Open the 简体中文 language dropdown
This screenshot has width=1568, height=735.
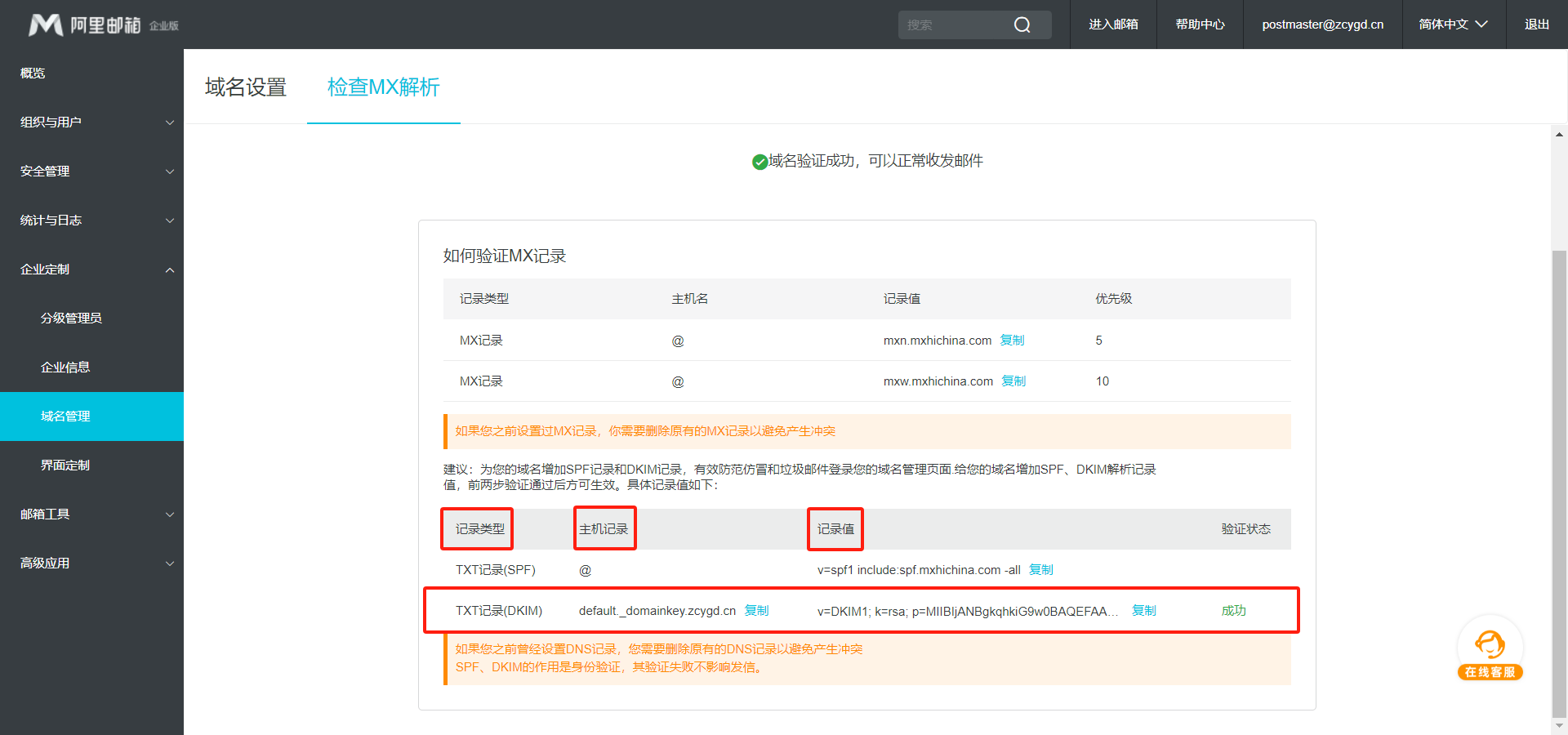tap(1454, 24)
